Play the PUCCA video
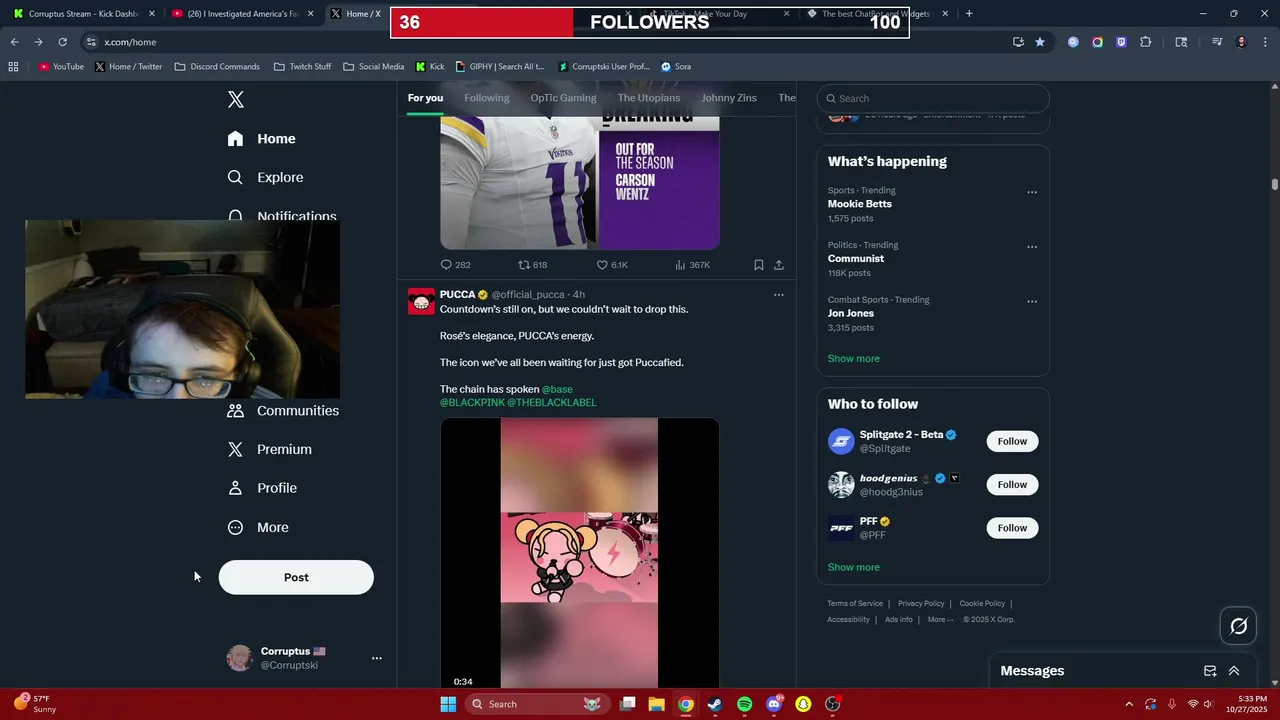The height and width of the screenshot is (720, 1280). (580, 554)
